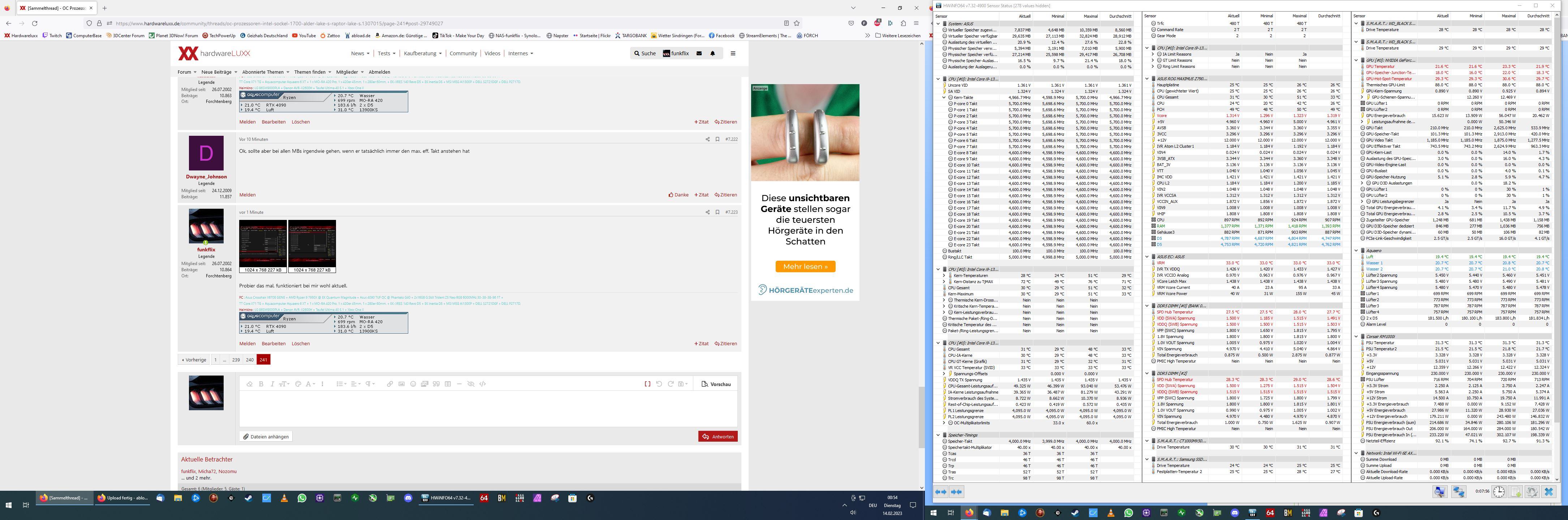Reset sensor values with clock icon
1568x520 pixels.
(1499, 492)
